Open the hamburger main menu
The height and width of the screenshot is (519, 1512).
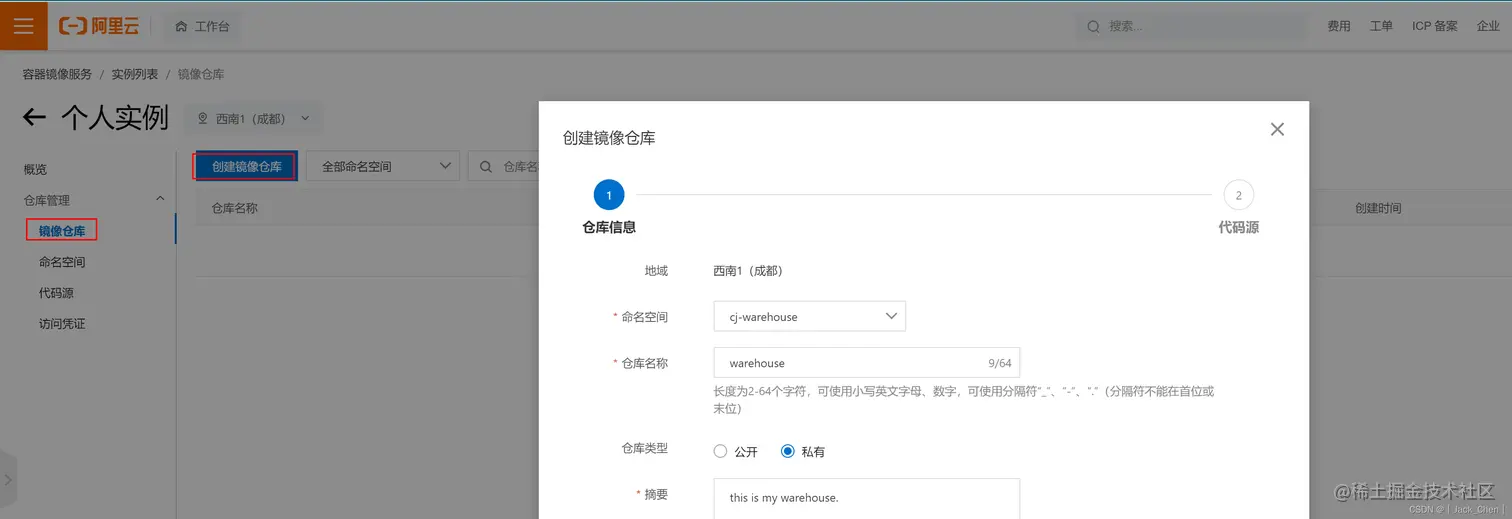[x=23, y=26]
